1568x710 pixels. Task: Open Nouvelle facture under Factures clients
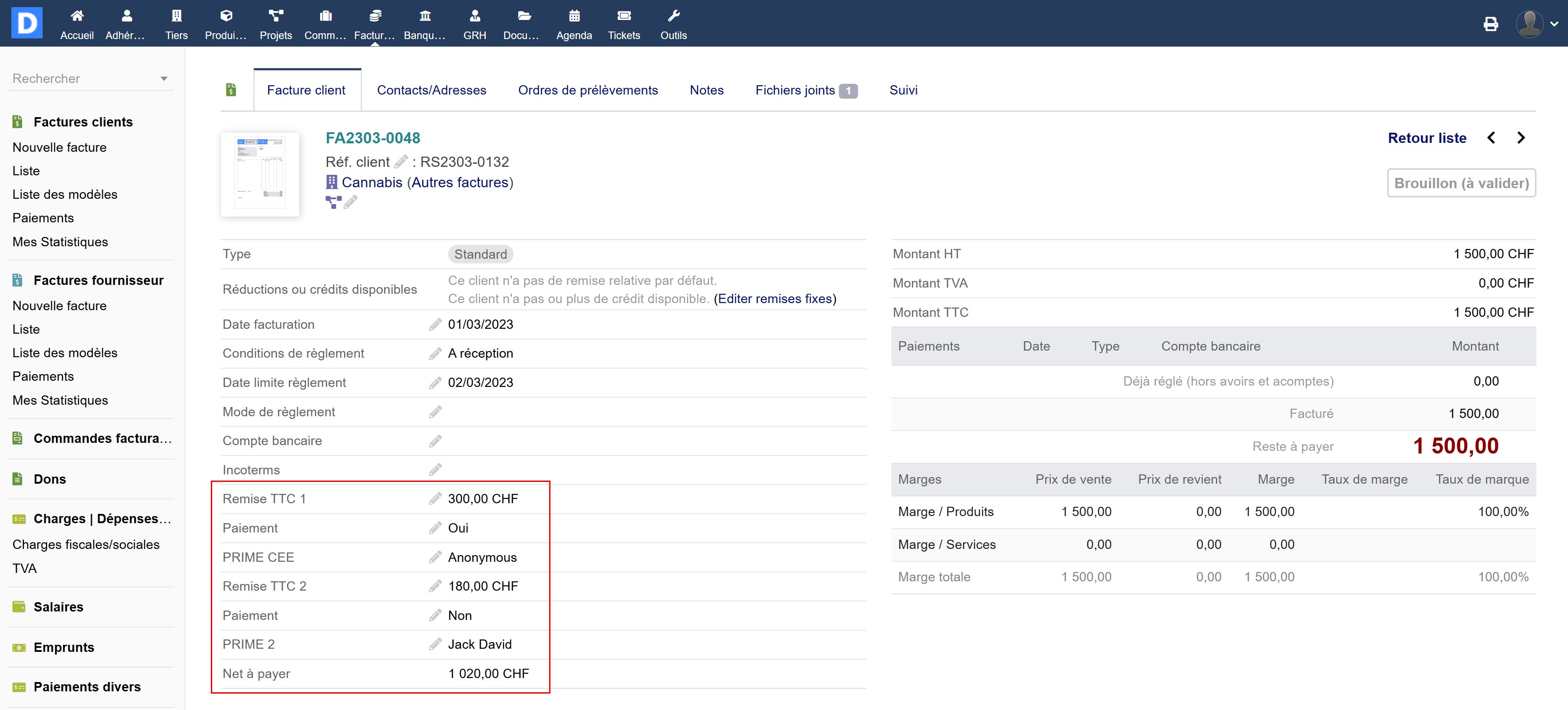pos(59,147)
